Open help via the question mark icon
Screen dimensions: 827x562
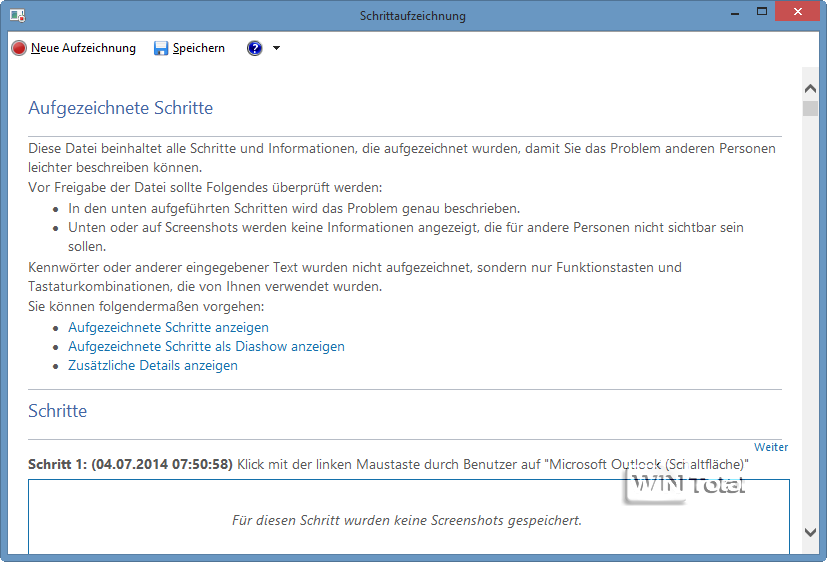255,48
